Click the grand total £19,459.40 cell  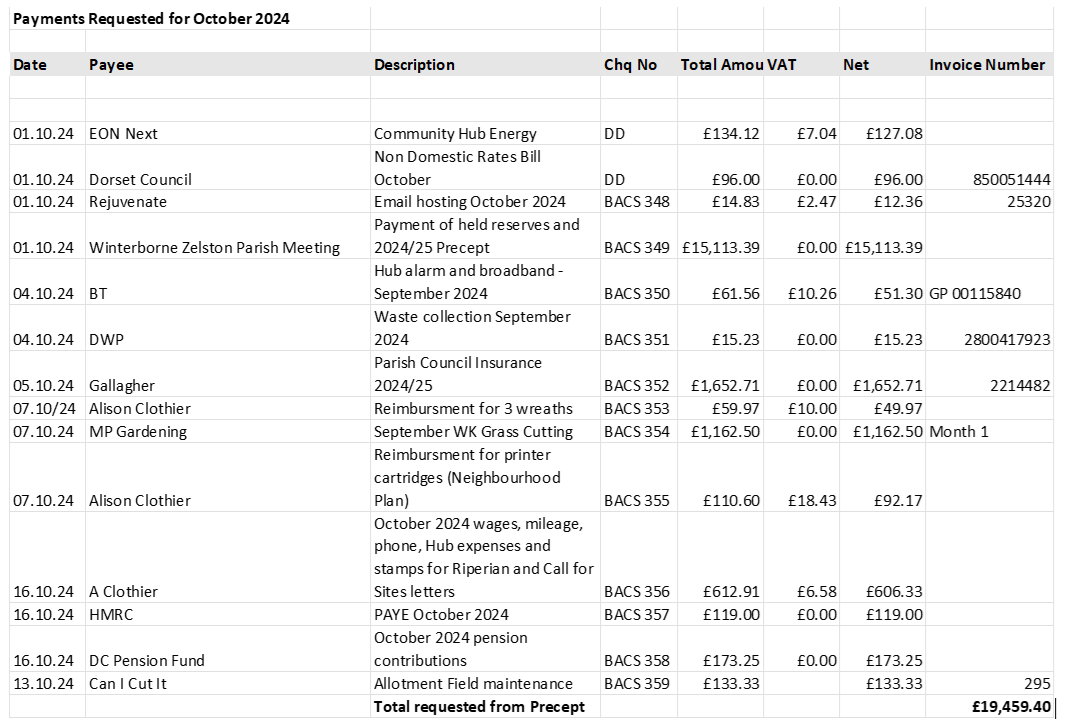[1010, 707]
